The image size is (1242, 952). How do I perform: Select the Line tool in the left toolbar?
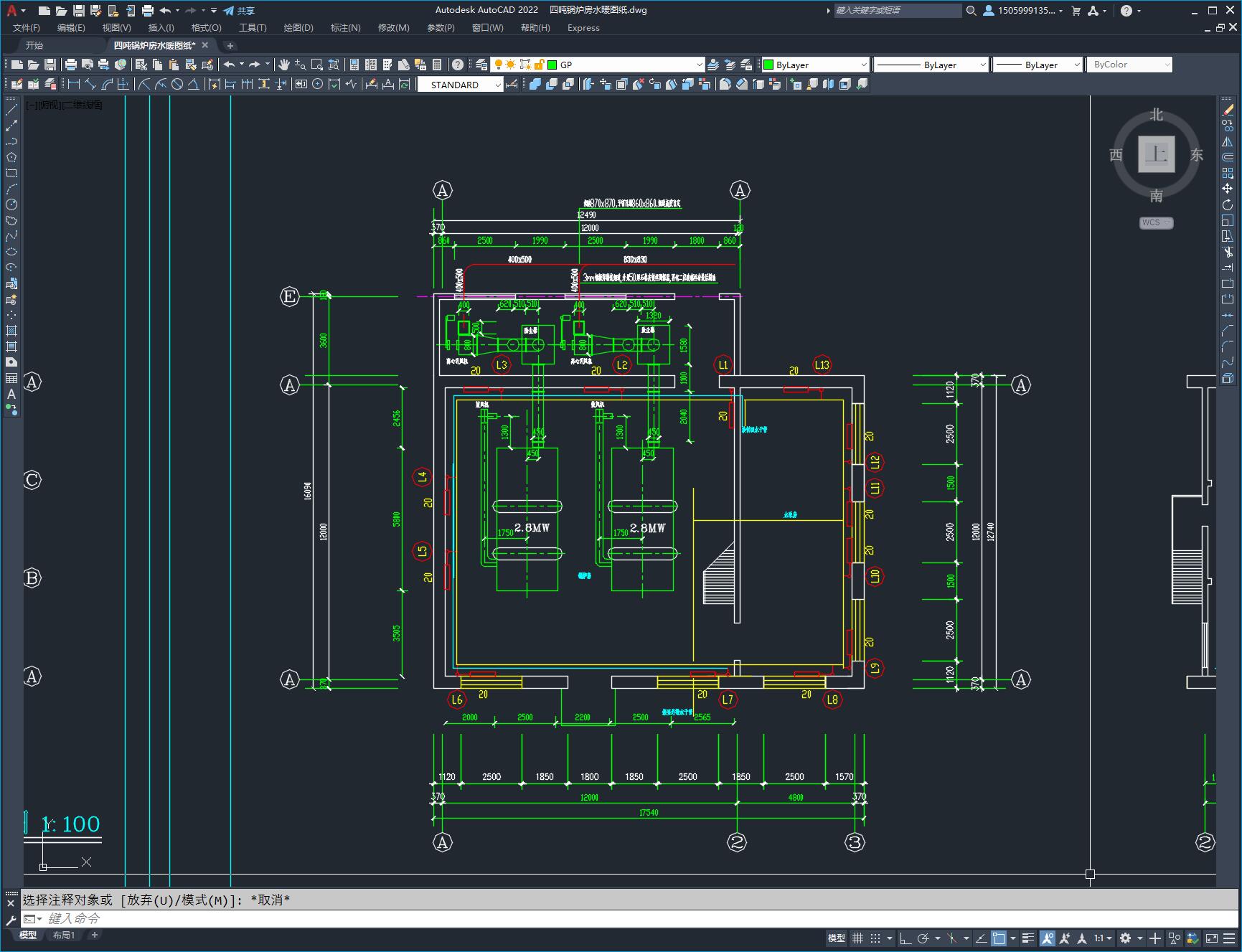click(x=11, y=110)
